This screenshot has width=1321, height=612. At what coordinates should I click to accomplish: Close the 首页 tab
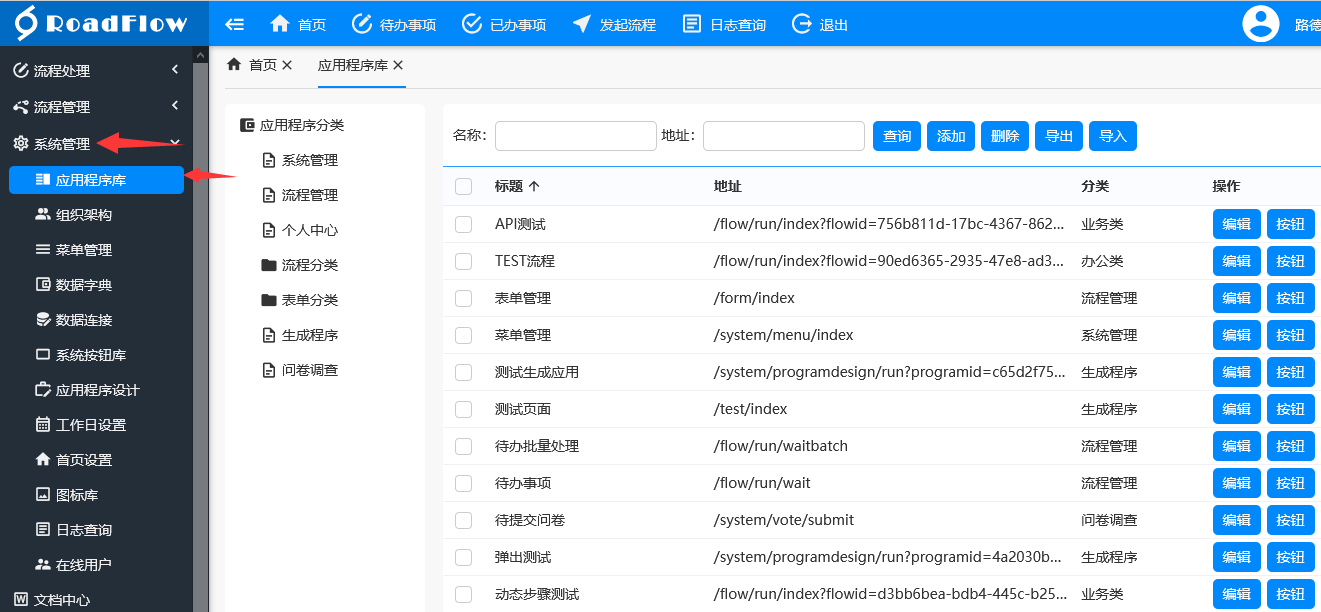pyautogui.click(x=287, y=65)
